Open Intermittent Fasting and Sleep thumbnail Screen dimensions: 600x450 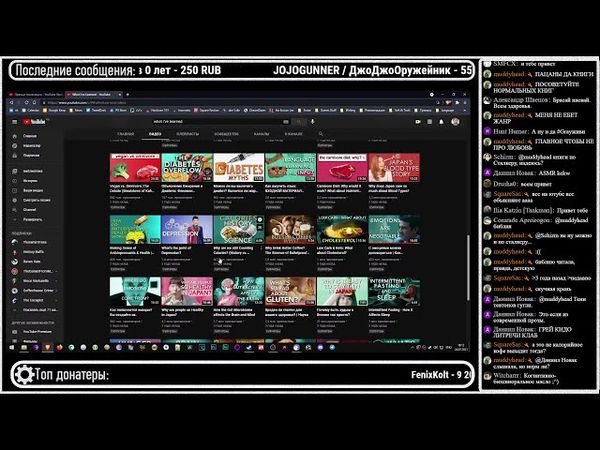coord(394,292)
